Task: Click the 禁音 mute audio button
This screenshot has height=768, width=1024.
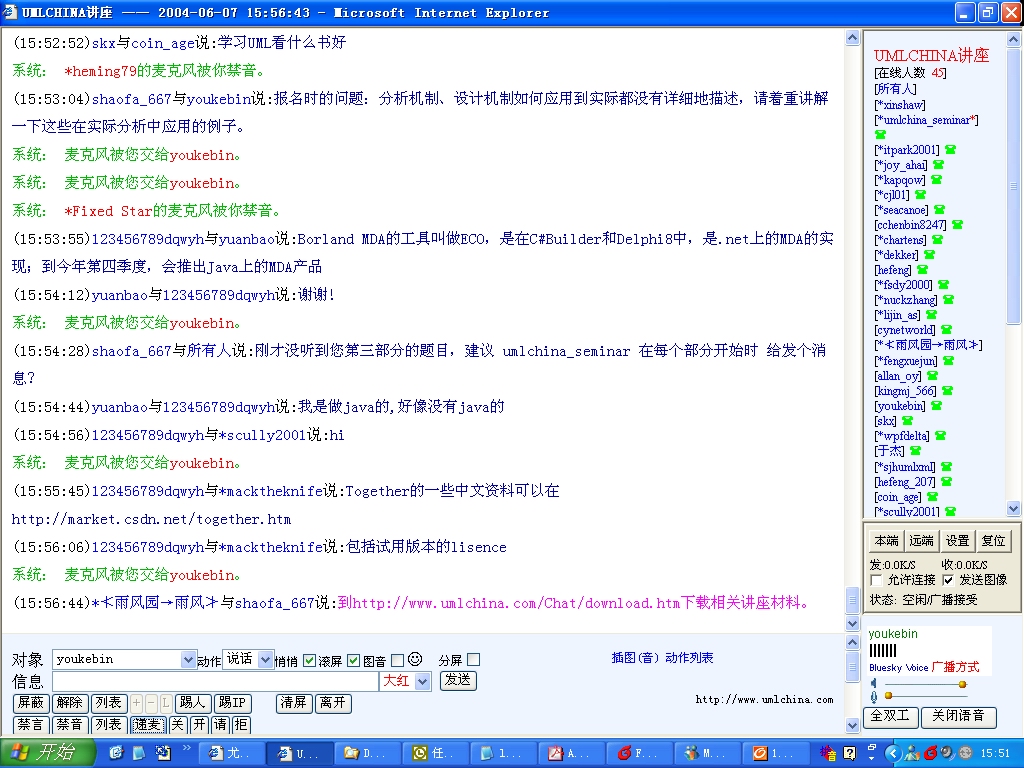Action: click(69, 724)
